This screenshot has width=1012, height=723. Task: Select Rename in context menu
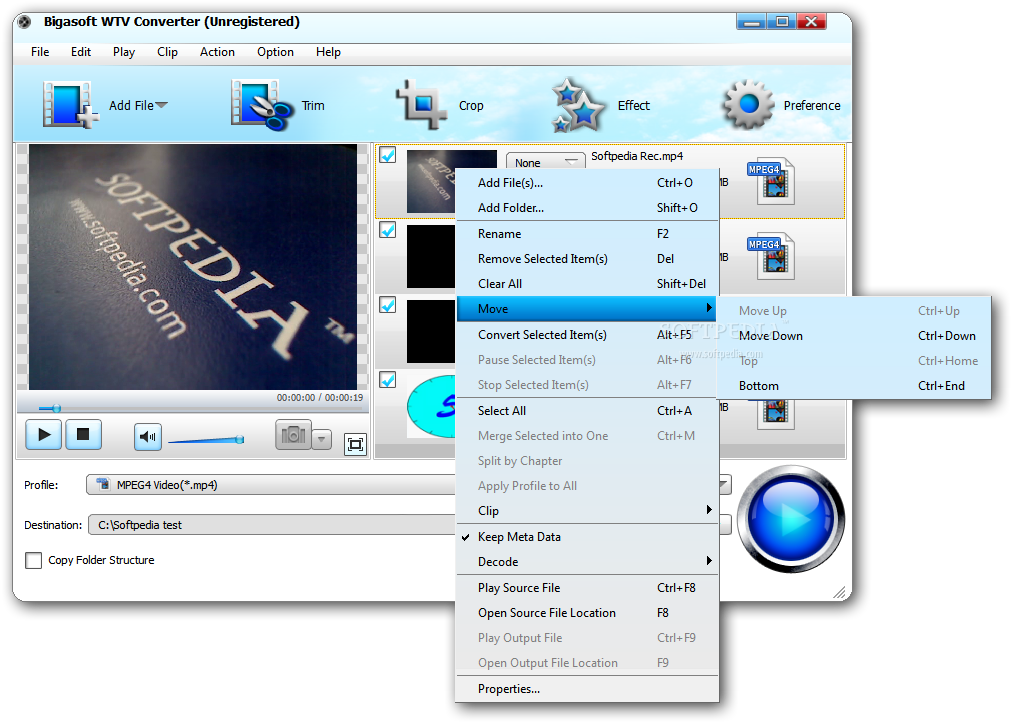587,234
